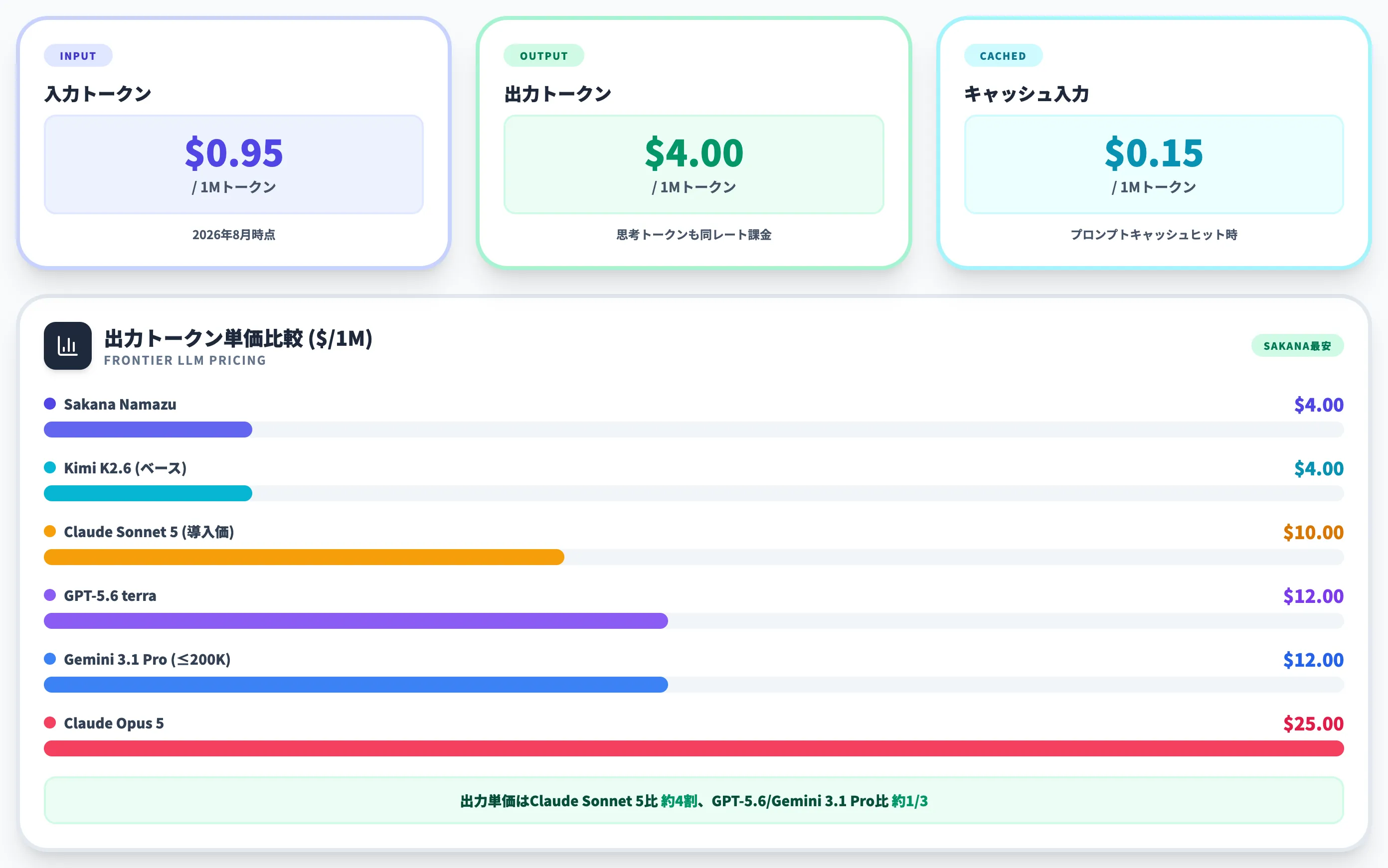Image resolution: width=1388 pixels, height=868 pixels.
Task: Click the green summary note at bottom
Action: 694,800
